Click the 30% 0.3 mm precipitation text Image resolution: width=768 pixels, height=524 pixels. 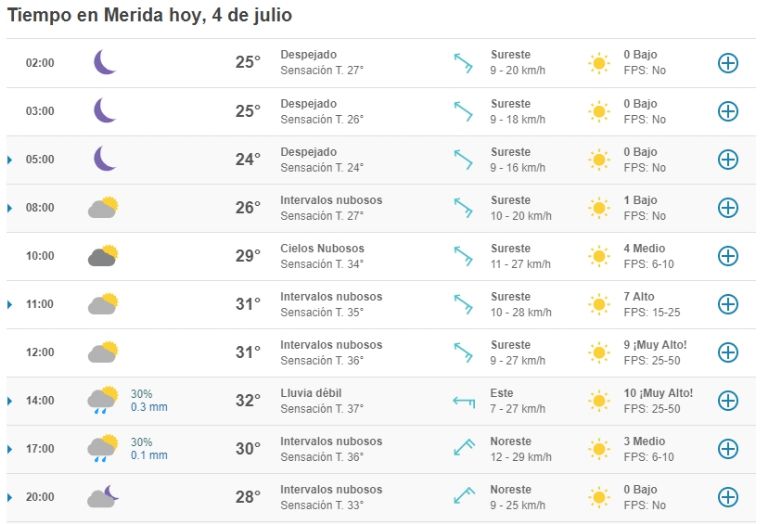pyautogui.click(x=149, y=400)
